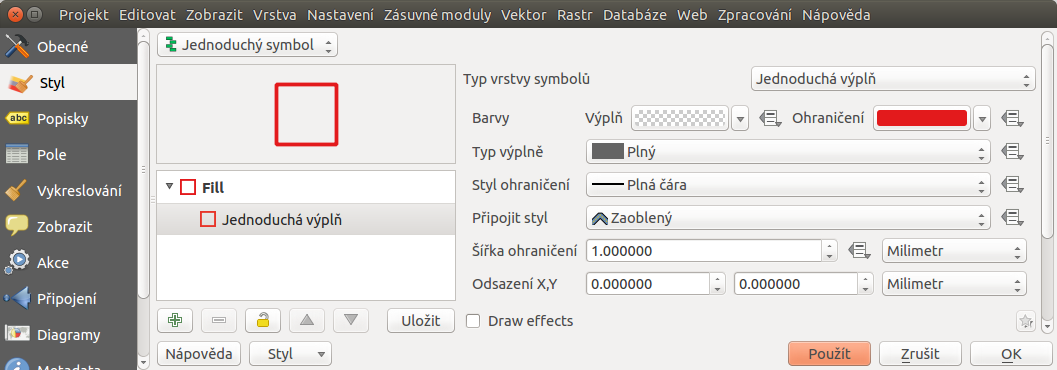Move symbol layer down
This screenshot has width=1057, height=370.
[x=351, y=321]
